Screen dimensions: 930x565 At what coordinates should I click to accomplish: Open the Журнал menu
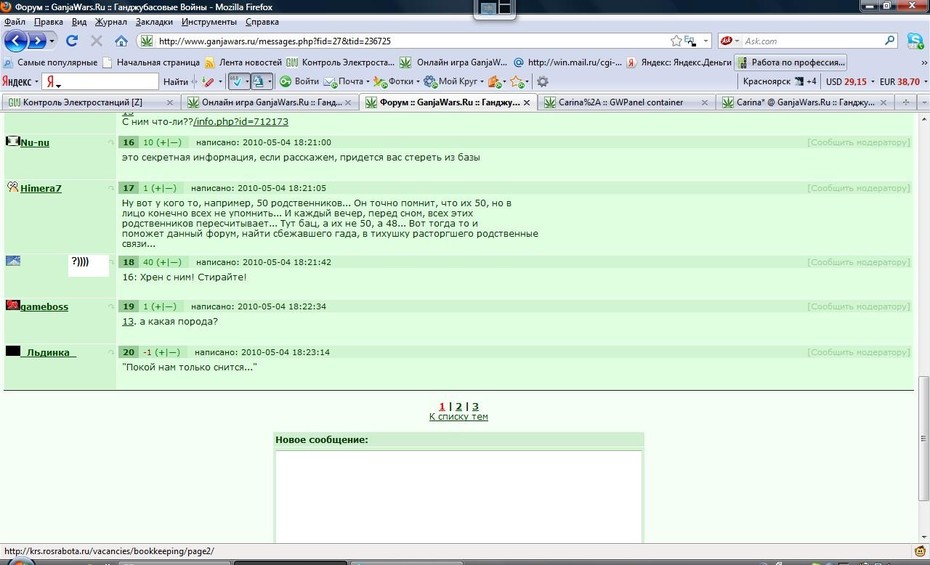pyautogui.click(x=111, y=22)
